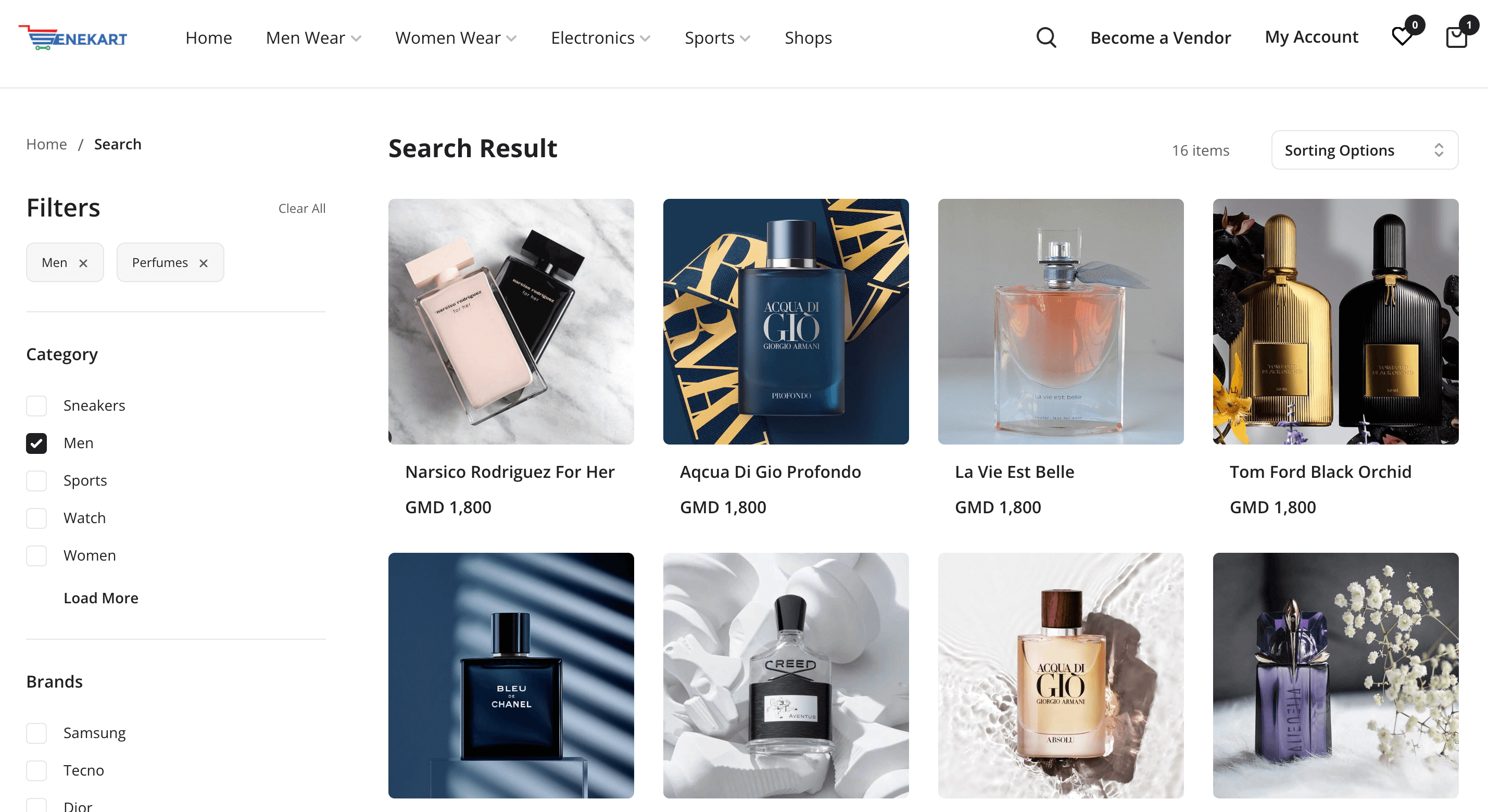Go to the Shops menu item
1488x812 pixels.
[808, 37]
